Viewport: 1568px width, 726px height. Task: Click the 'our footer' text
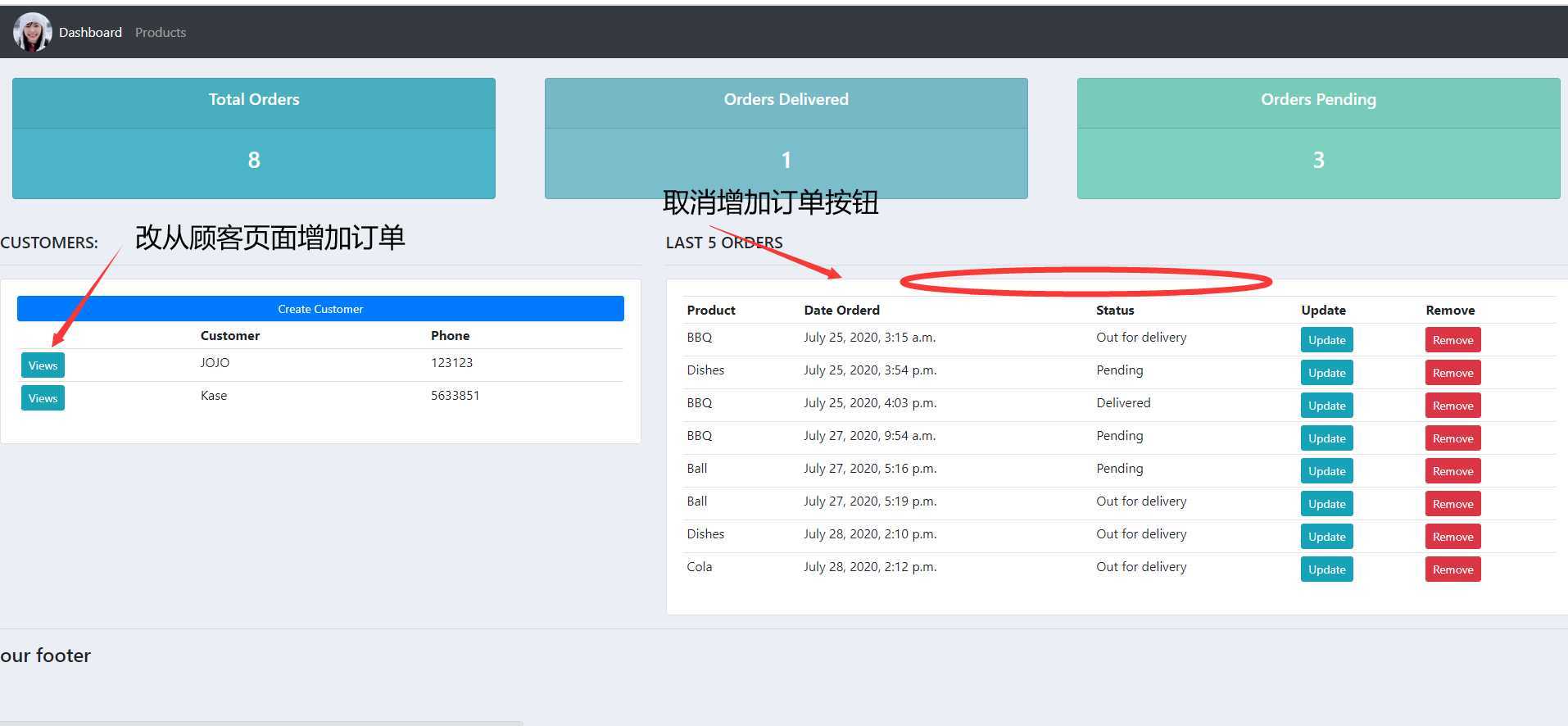[45, 656]
